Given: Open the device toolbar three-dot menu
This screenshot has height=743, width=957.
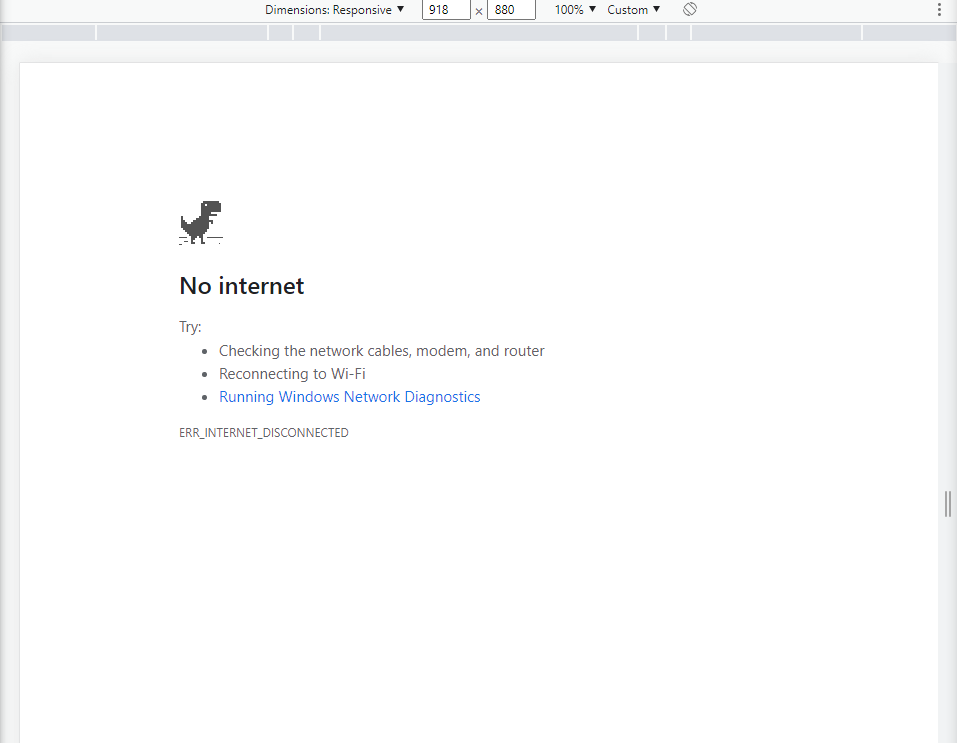Looking at the screenshot, I should pyautogui.click(x=939, y=9).
